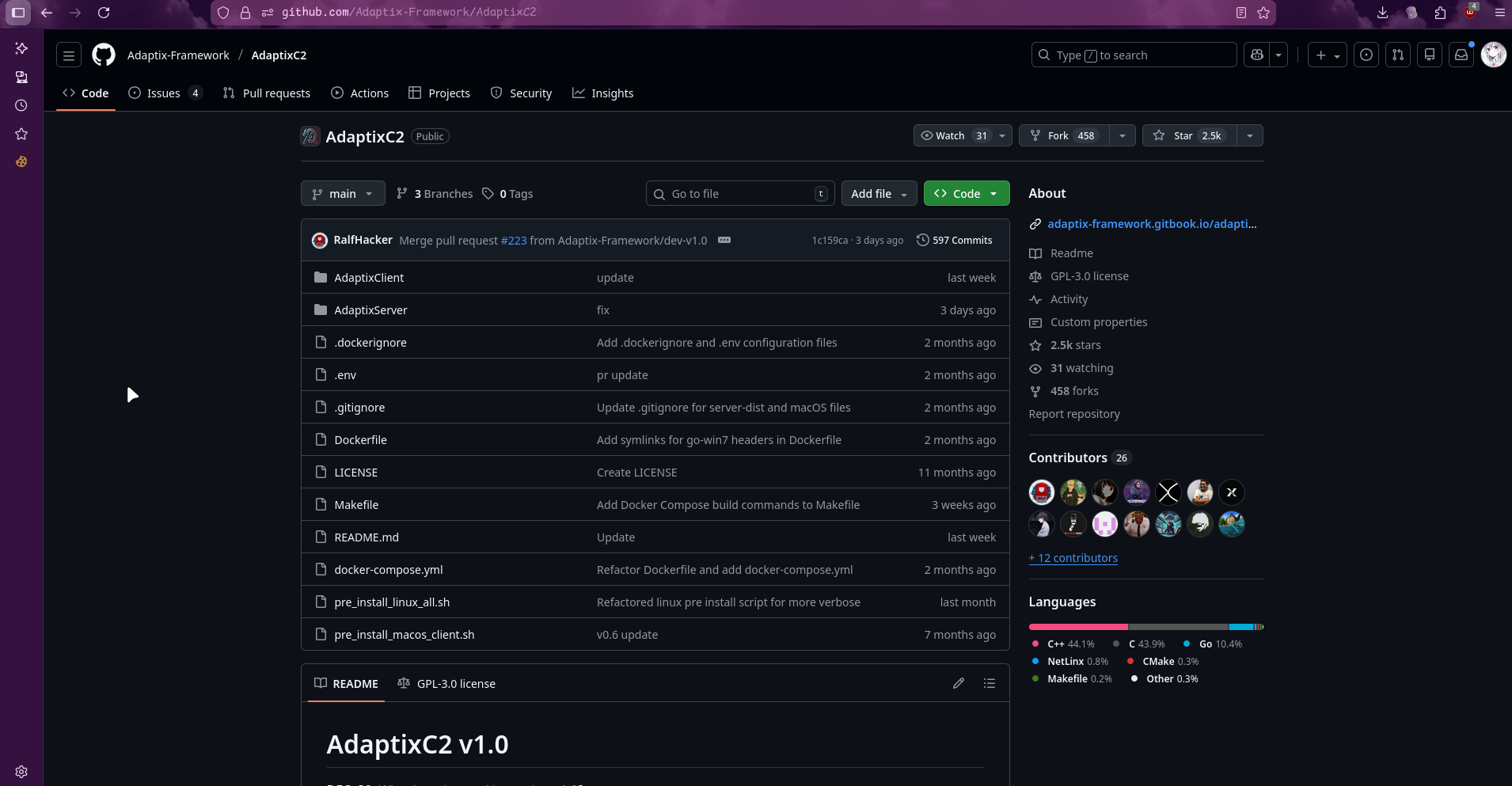Star the AdaptixC2 repository
The height and width of the screenshot is (786, 1512).
pyautogui.click(x=1189, y=136)
